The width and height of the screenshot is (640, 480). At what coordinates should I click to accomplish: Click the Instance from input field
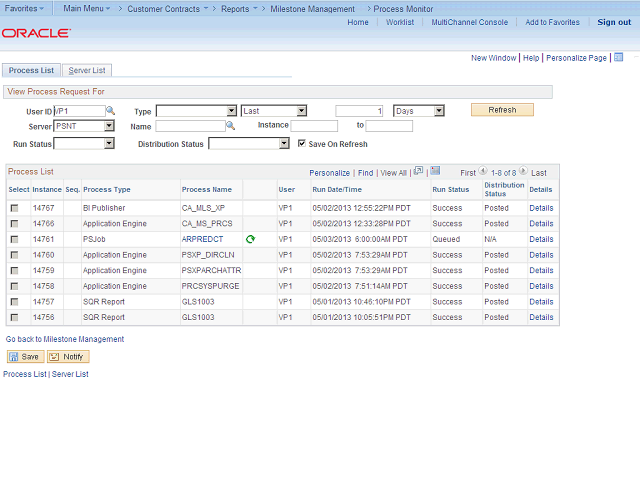pos(314,126)
